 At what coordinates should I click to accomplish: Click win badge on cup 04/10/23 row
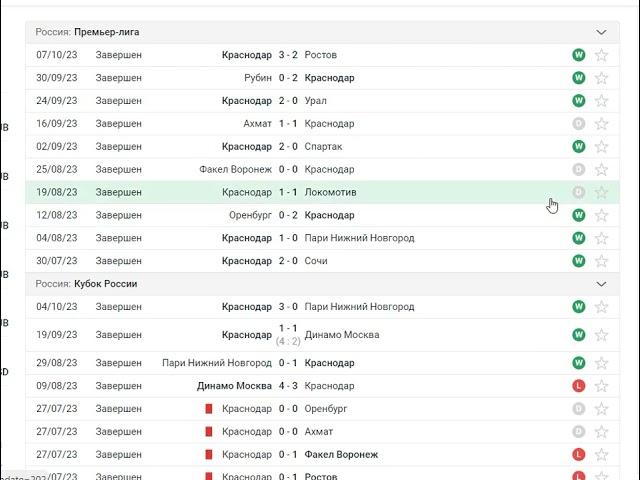coord(579,307)
